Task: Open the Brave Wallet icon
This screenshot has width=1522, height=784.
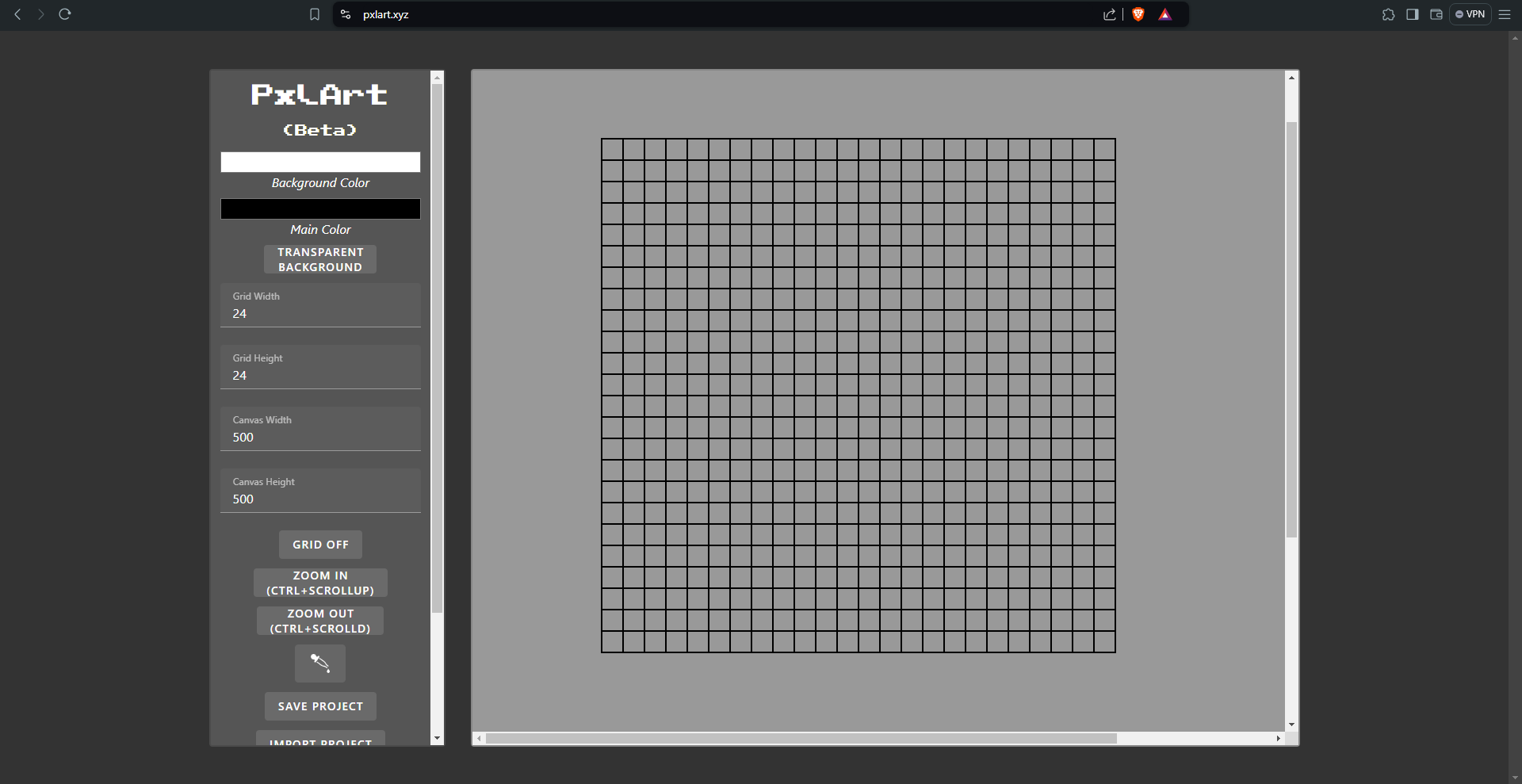Action: point(1436,14)
